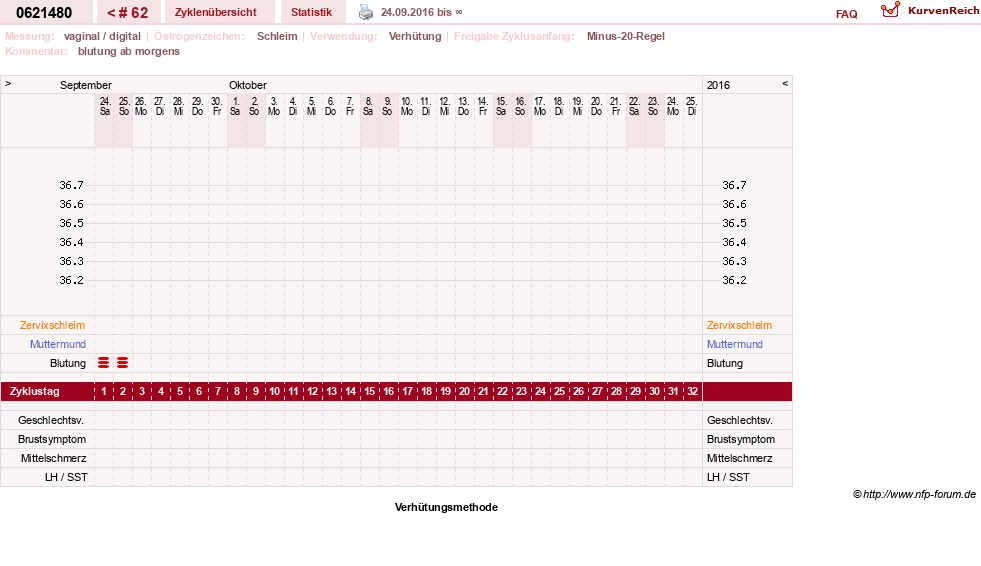
Task: Click the printer icon
Action: pyautogui.click(x=366, y=12)
